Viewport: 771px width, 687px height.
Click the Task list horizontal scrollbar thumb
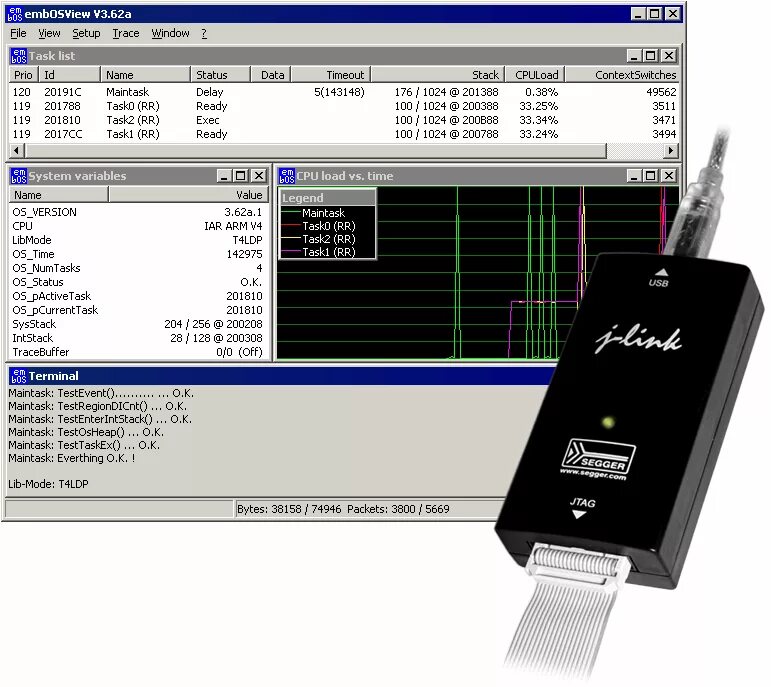click(x=315, y=150)
